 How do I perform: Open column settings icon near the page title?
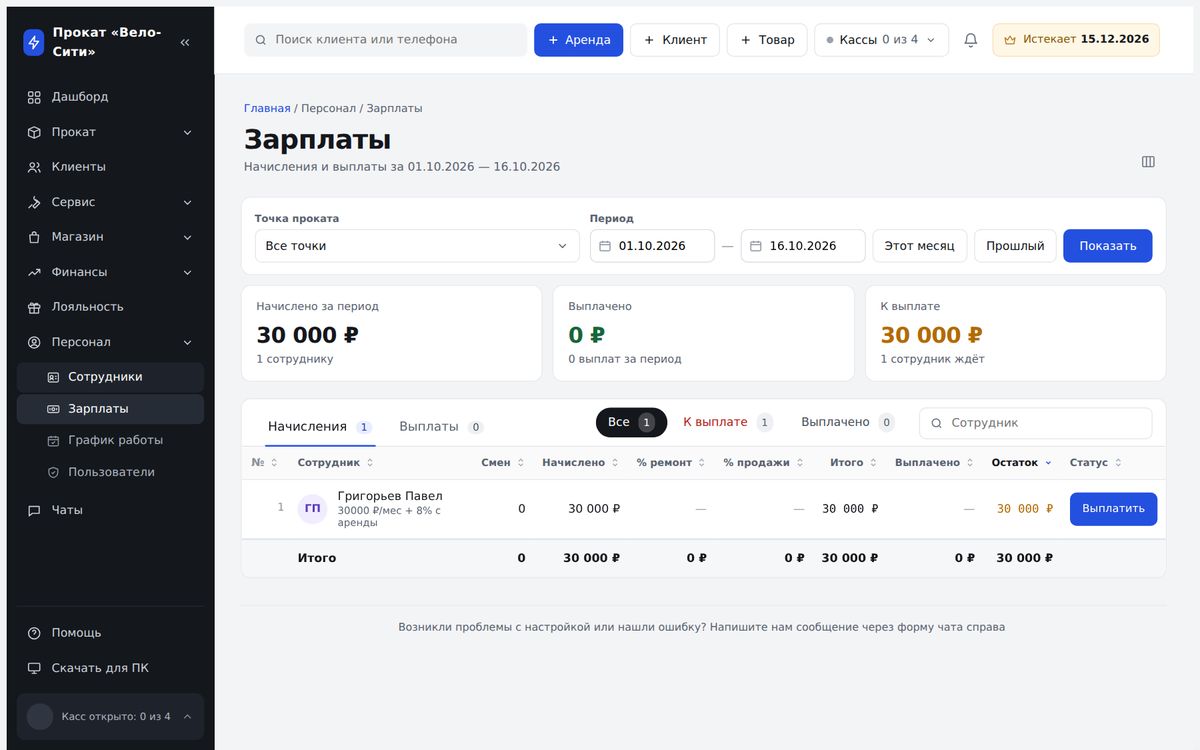pos(1148,162)
